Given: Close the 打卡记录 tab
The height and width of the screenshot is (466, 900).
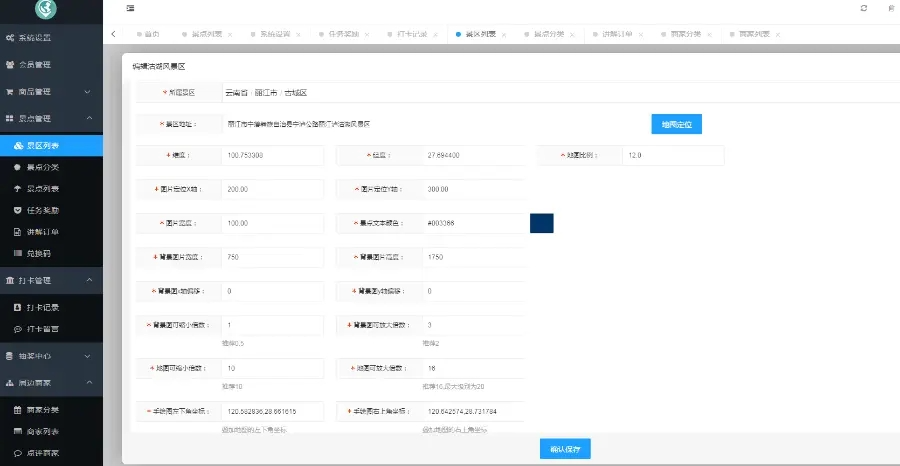Looking at the screenshot, I should point(436,34).
